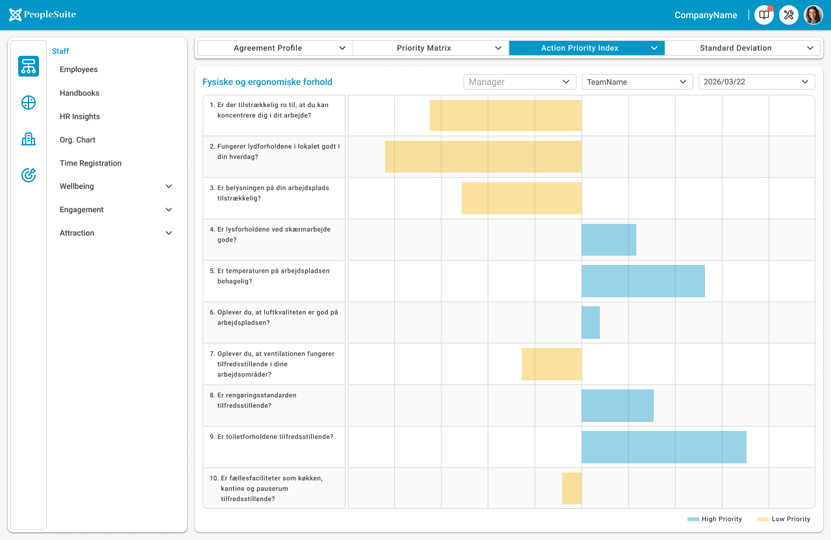Click the CompanyName label in header

[705, 15]
